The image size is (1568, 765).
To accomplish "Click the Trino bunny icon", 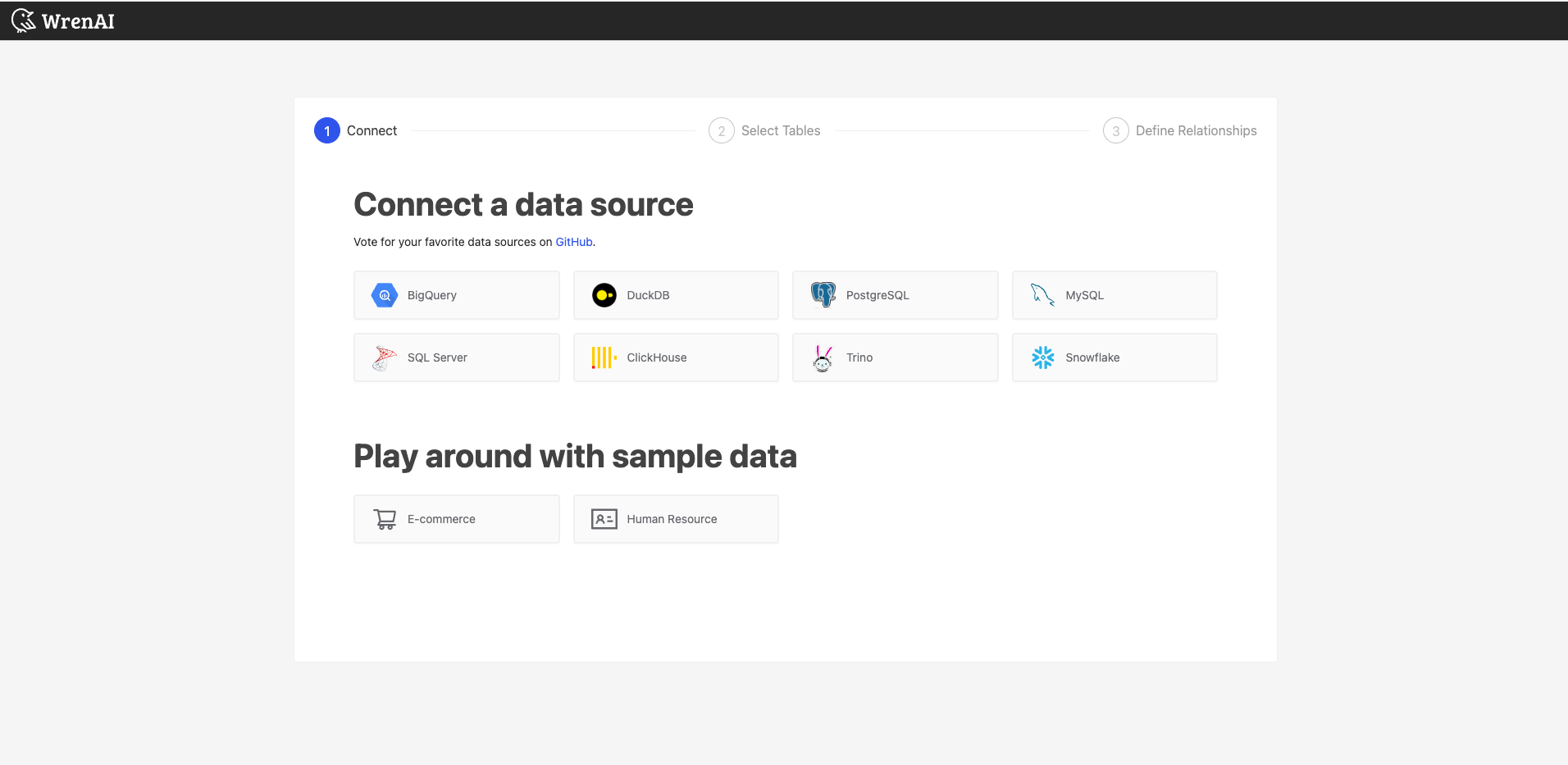I will point(823,358).
